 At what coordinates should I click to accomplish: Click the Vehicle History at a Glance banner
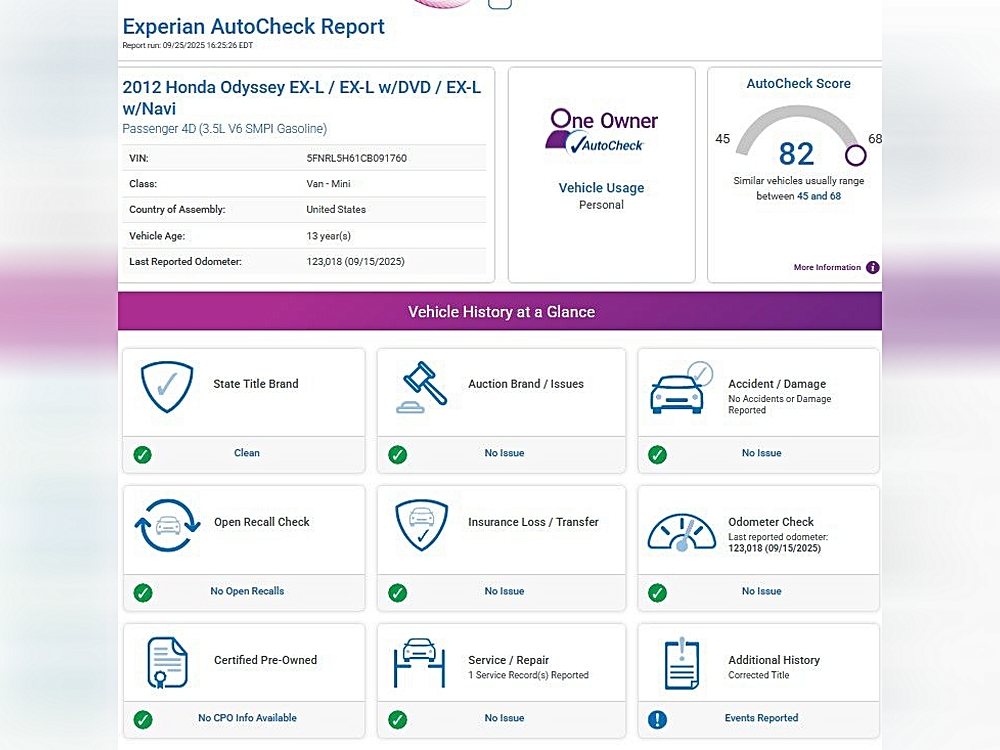coord(500,312)
